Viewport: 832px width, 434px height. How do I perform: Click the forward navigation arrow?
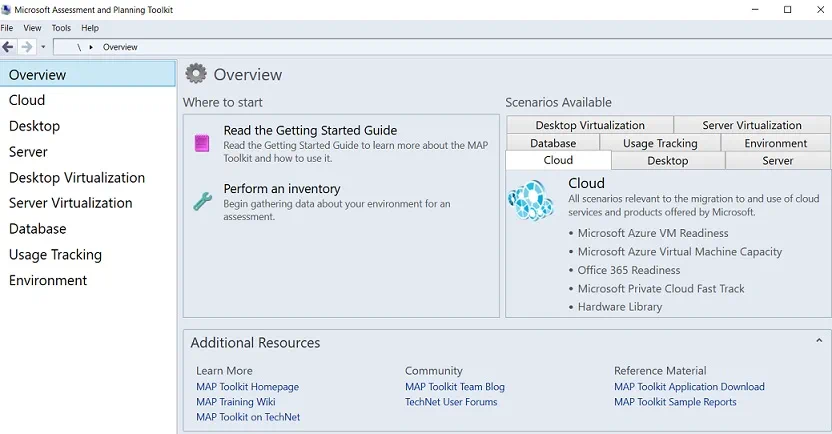(x=27, y=47)
